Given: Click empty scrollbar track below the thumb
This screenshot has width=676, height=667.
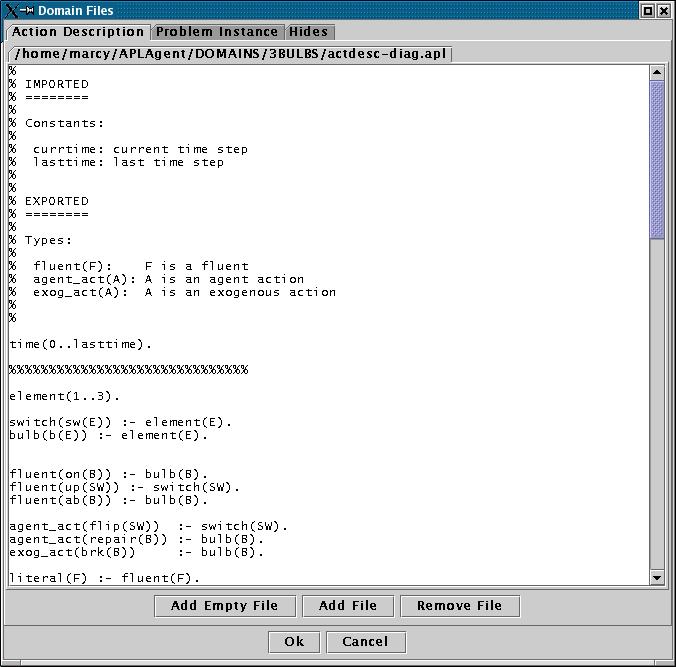Looking at the screenshot, I should 657,400.
